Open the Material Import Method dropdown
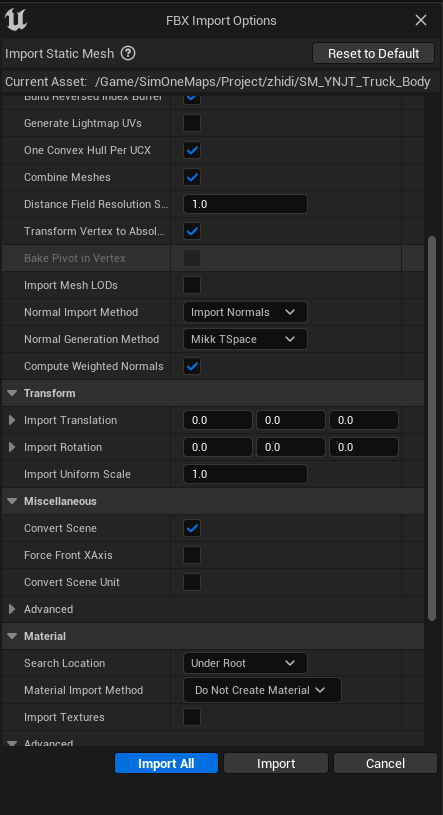Image resolution: width=443 pixels, height=815 pixels. click(263, 691)
